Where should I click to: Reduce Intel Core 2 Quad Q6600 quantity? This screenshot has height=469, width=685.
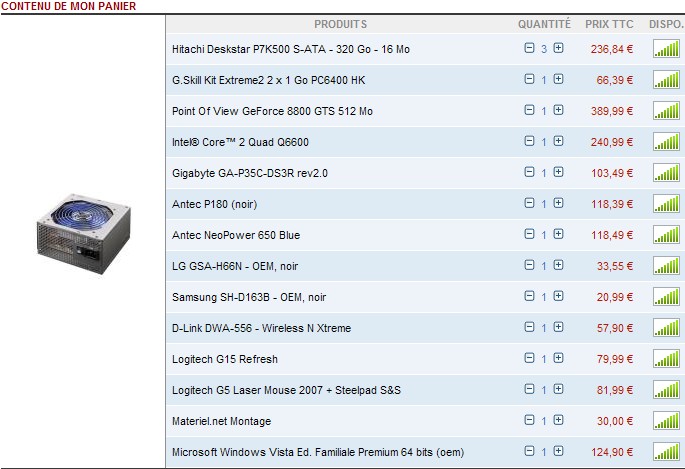[529, 141]
